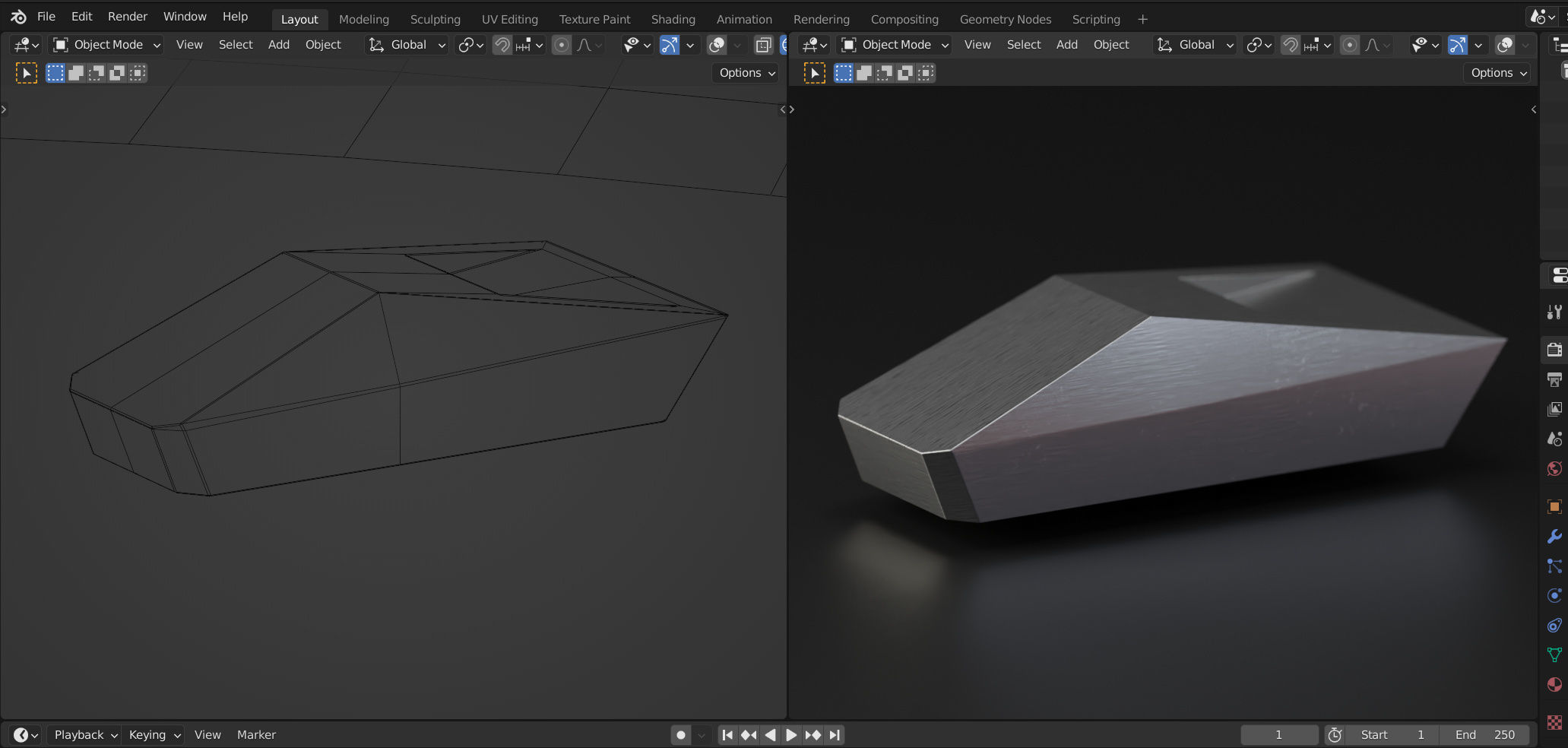Switch to the Animation workspace tab
1568x748 pixels.
744,20
